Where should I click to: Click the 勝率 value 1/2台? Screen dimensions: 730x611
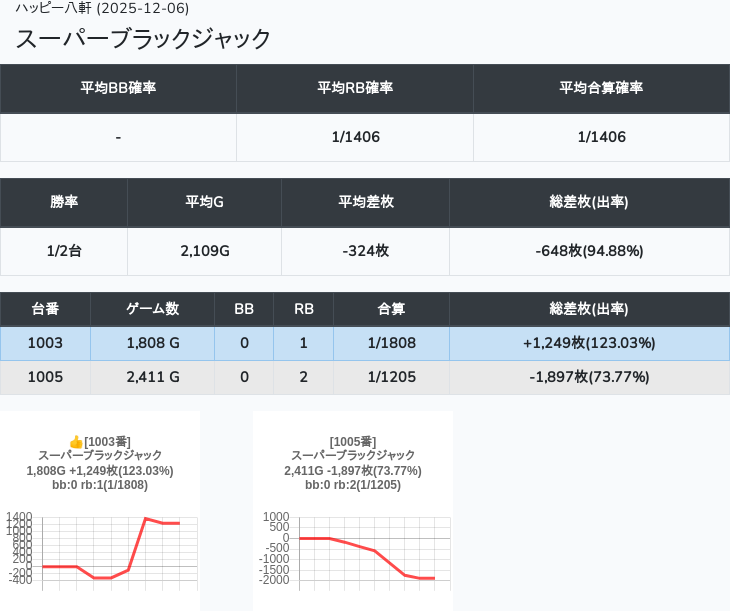pyautogui.click(x=64, y=251)
